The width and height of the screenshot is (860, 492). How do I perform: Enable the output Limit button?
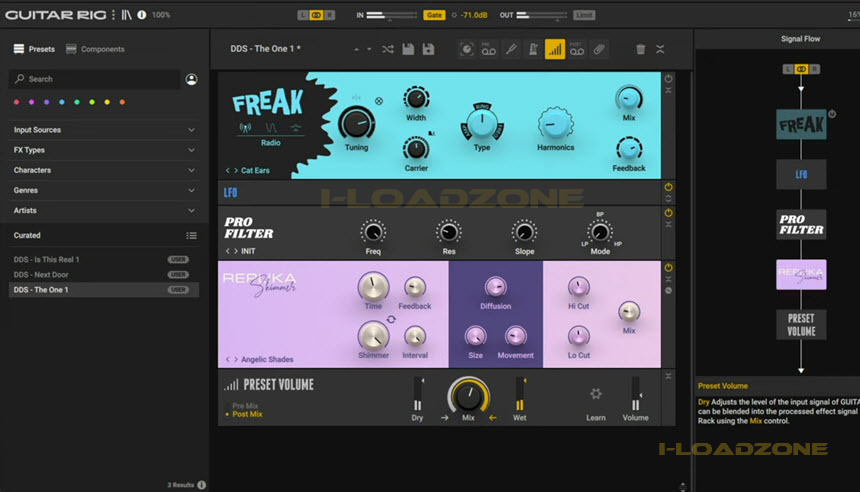pos(584,15)
